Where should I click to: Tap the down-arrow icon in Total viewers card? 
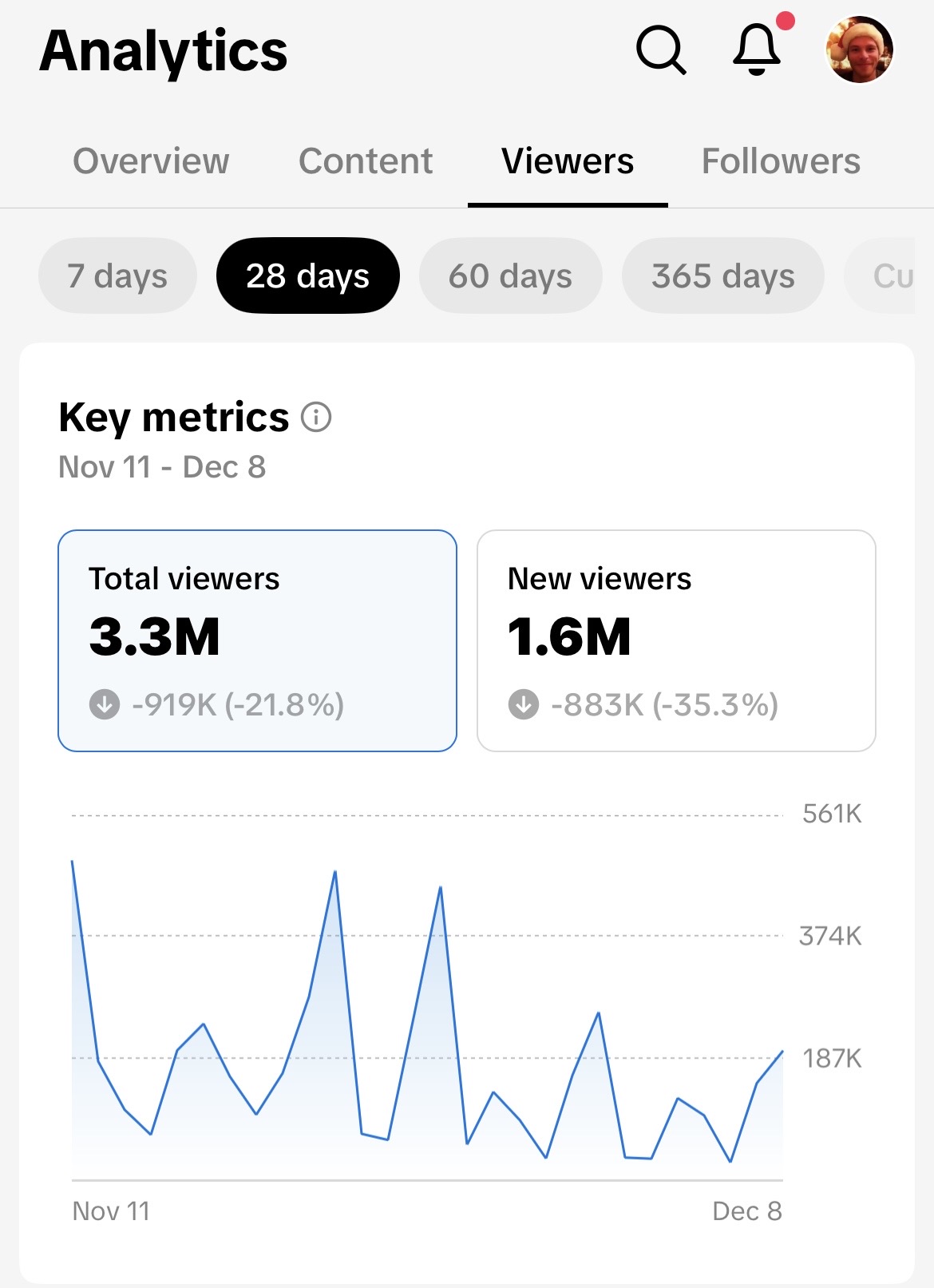(x=105, y=705)
